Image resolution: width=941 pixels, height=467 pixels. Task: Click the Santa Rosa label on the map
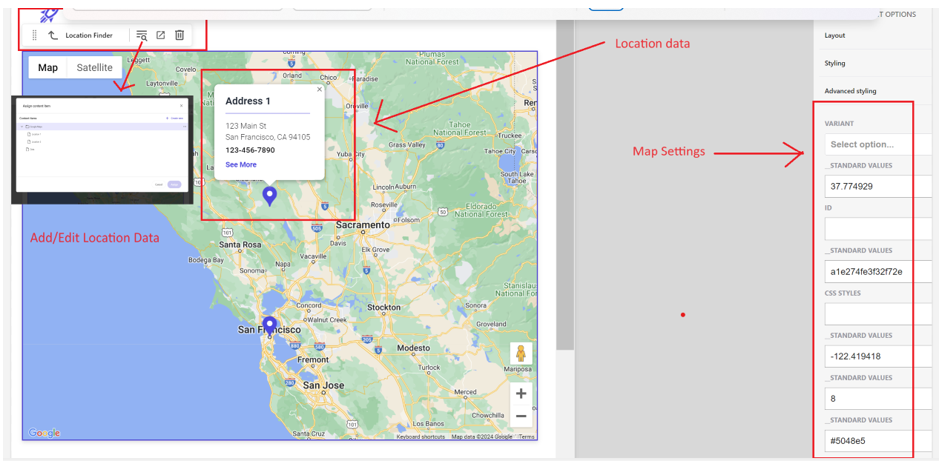pyautogui.click(x=241, y=245)
